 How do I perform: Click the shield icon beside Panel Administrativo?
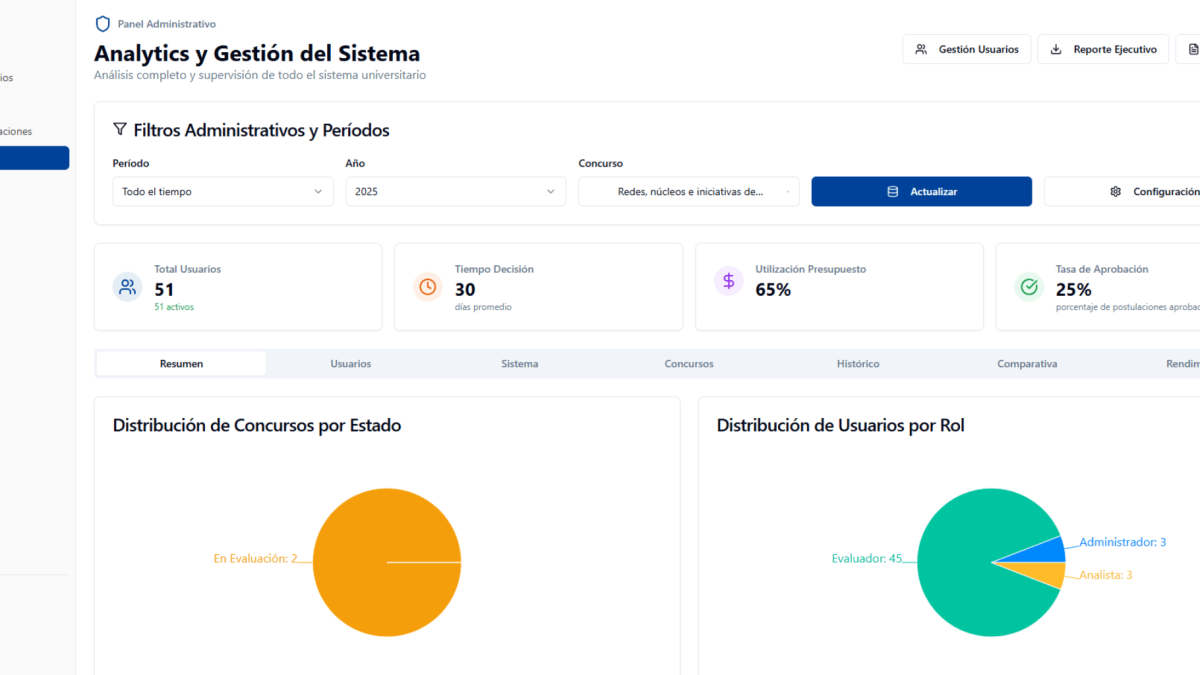pyautogui.click(x=102, y=24)
